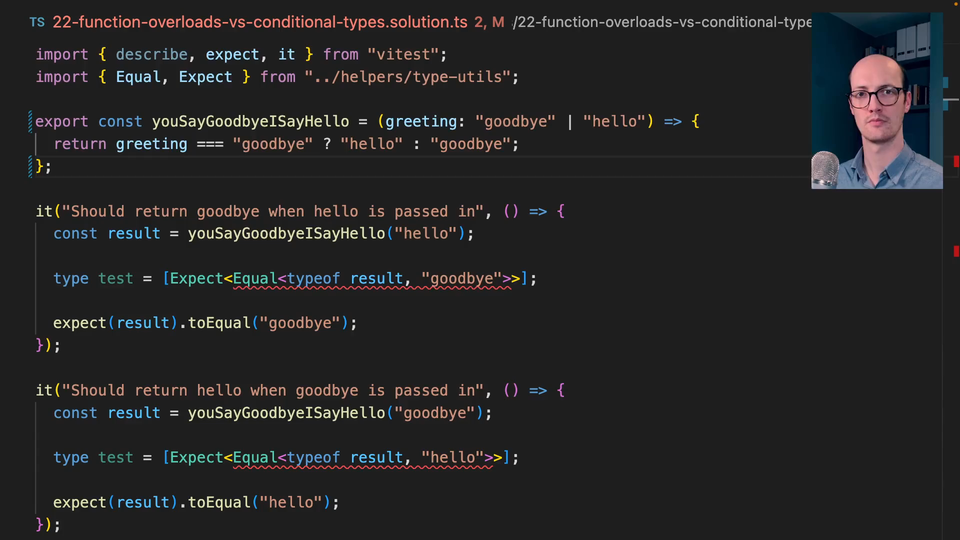Click the TS file icon in the tab
Viewport: 960px width, 540px height.
click(x=37, y=21)
